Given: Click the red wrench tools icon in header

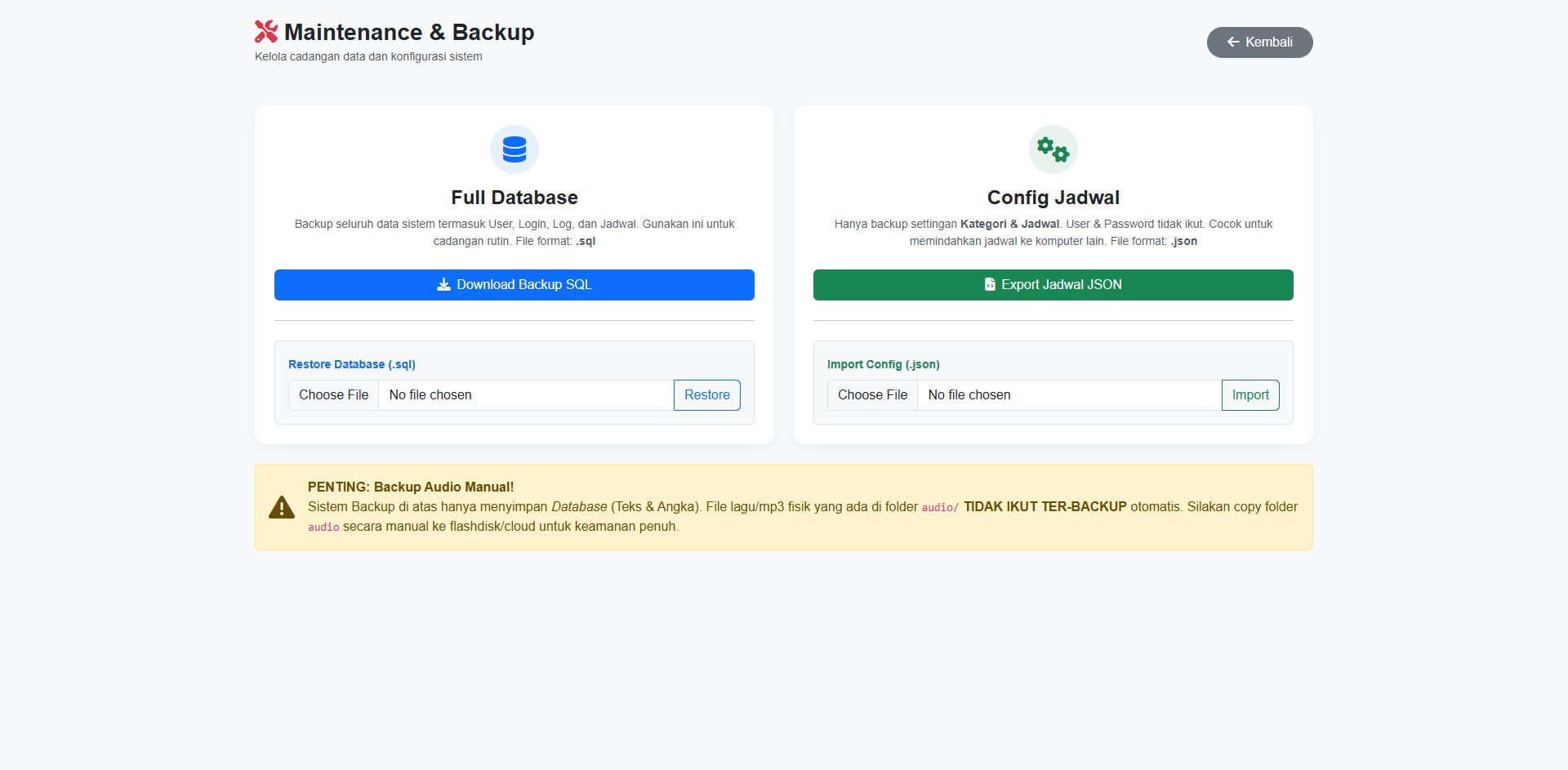Looking at the screenshot, I should click(x=266, y=32).
